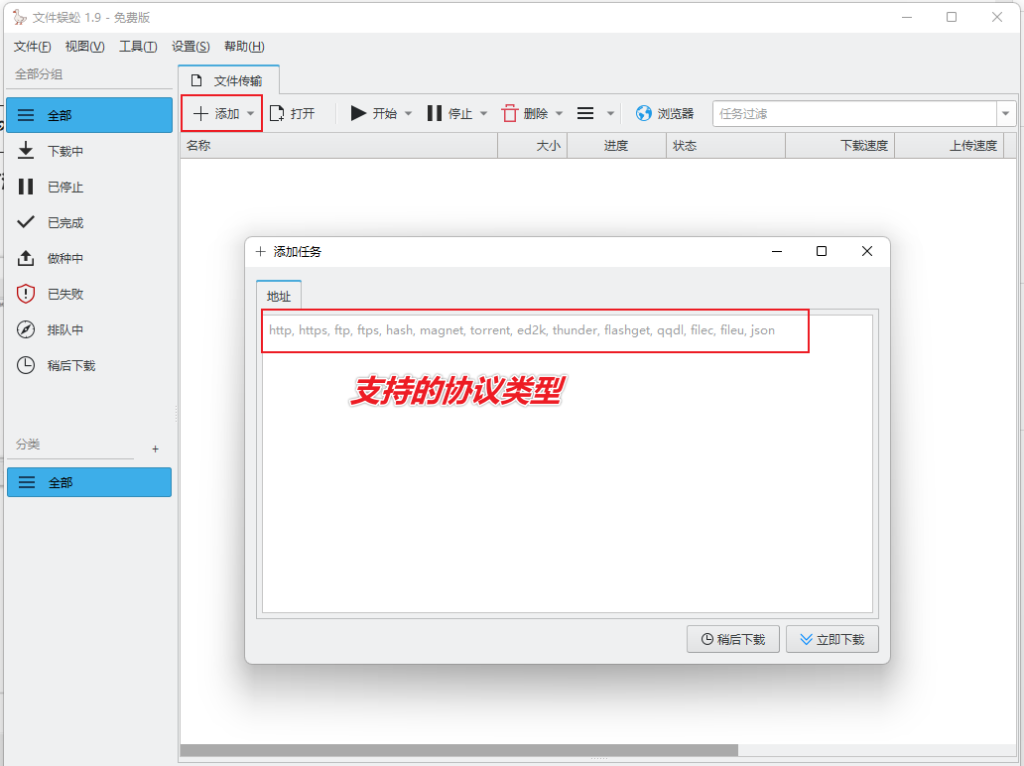Screen dimensions: 1024x766
Task: Open the 任务过滤 filter dropdown
Action: point(1004,113)
